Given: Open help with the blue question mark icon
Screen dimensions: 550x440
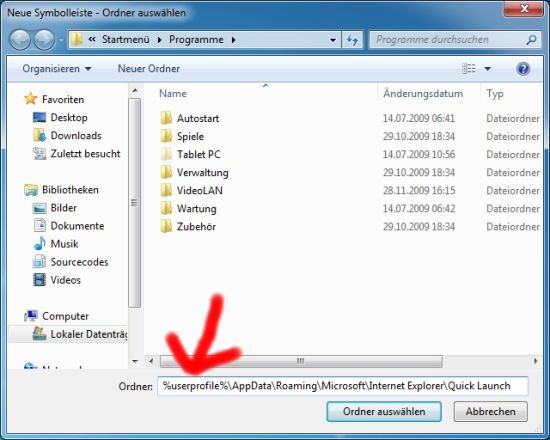Looking at the screenshot, I should coord(523,69).
